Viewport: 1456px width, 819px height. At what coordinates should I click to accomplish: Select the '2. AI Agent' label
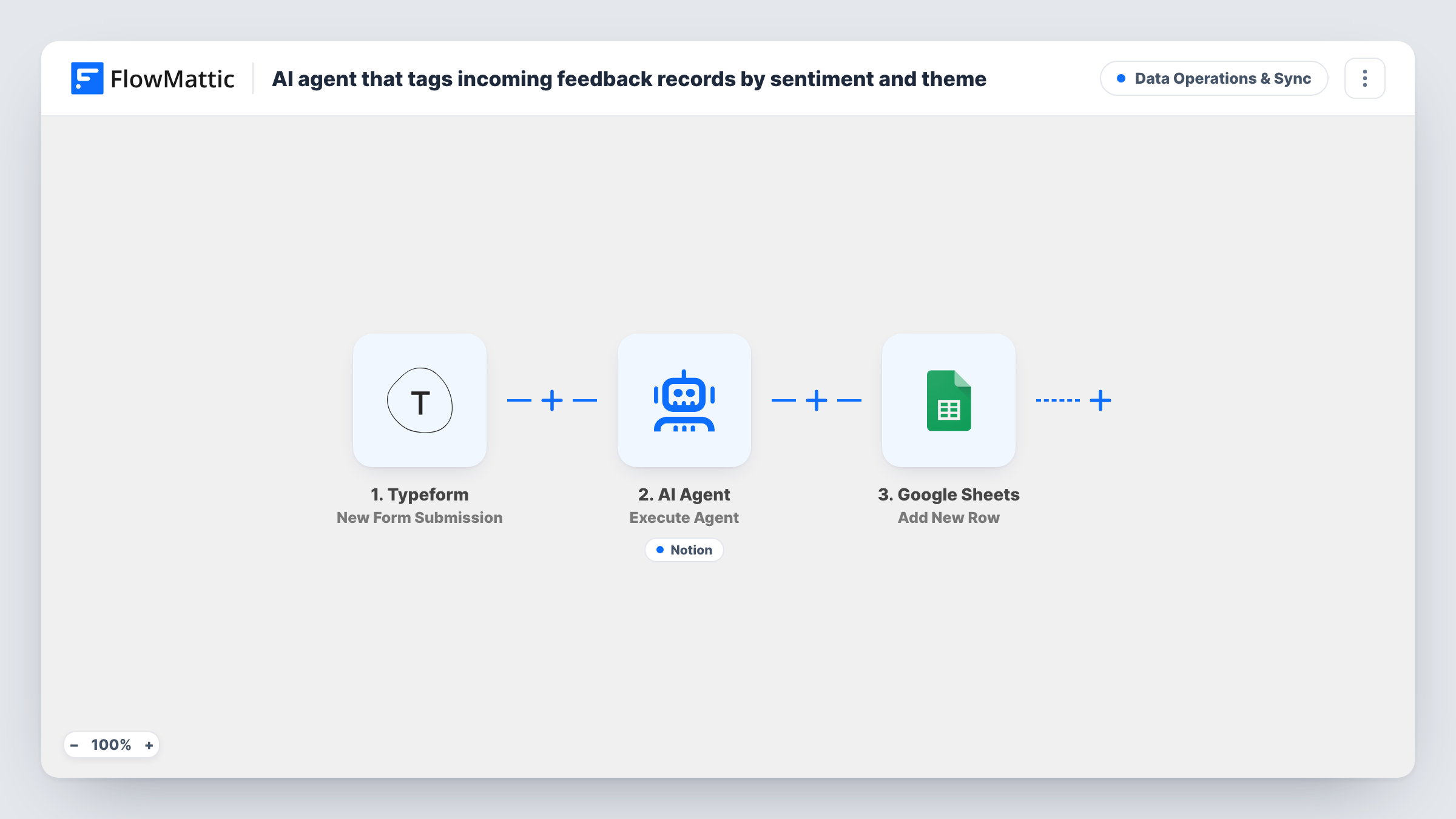[684, 494]
